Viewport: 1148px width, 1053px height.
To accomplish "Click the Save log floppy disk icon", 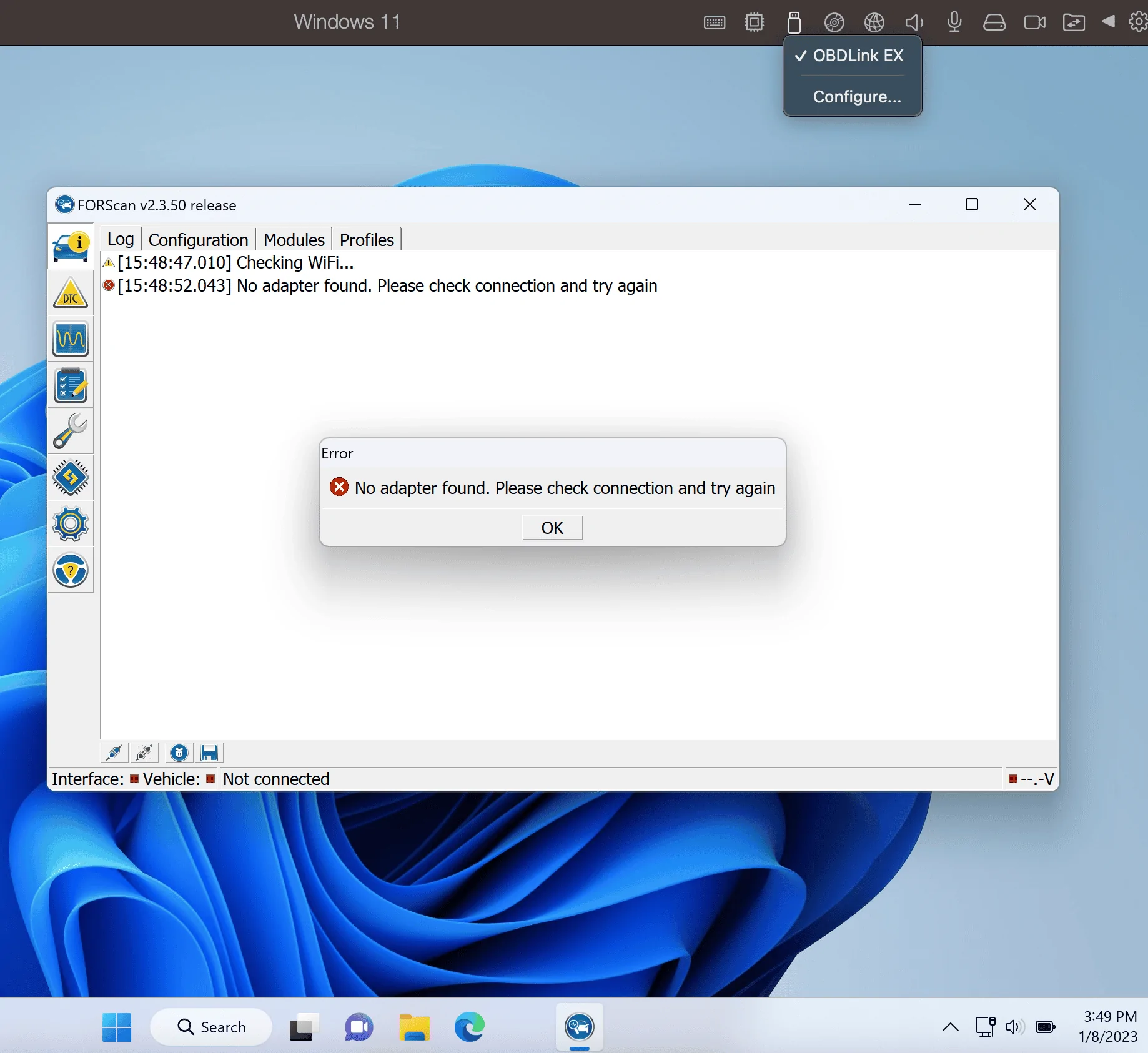I will (209, 753).
